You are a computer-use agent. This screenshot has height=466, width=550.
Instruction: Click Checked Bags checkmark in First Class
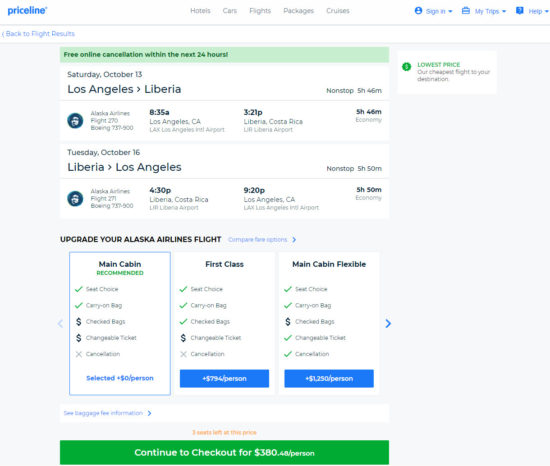tap(183, 322)
